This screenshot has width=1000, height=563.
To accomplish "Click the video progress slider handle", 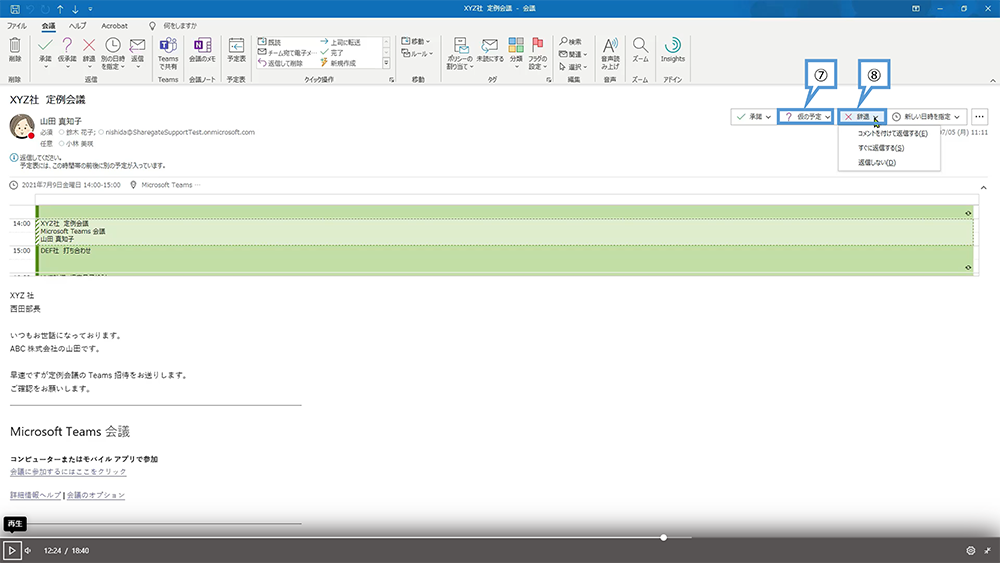I will click(x=663, y=537).
